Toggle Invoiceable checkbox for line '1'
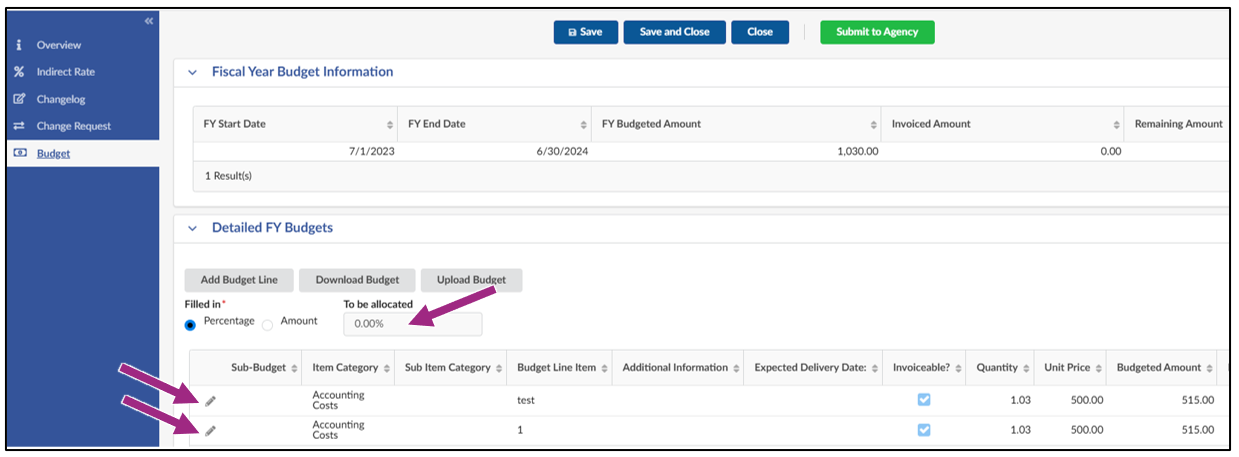This screenshot has width=1239, height=457. pyautogui.click(x=924, y=430)
